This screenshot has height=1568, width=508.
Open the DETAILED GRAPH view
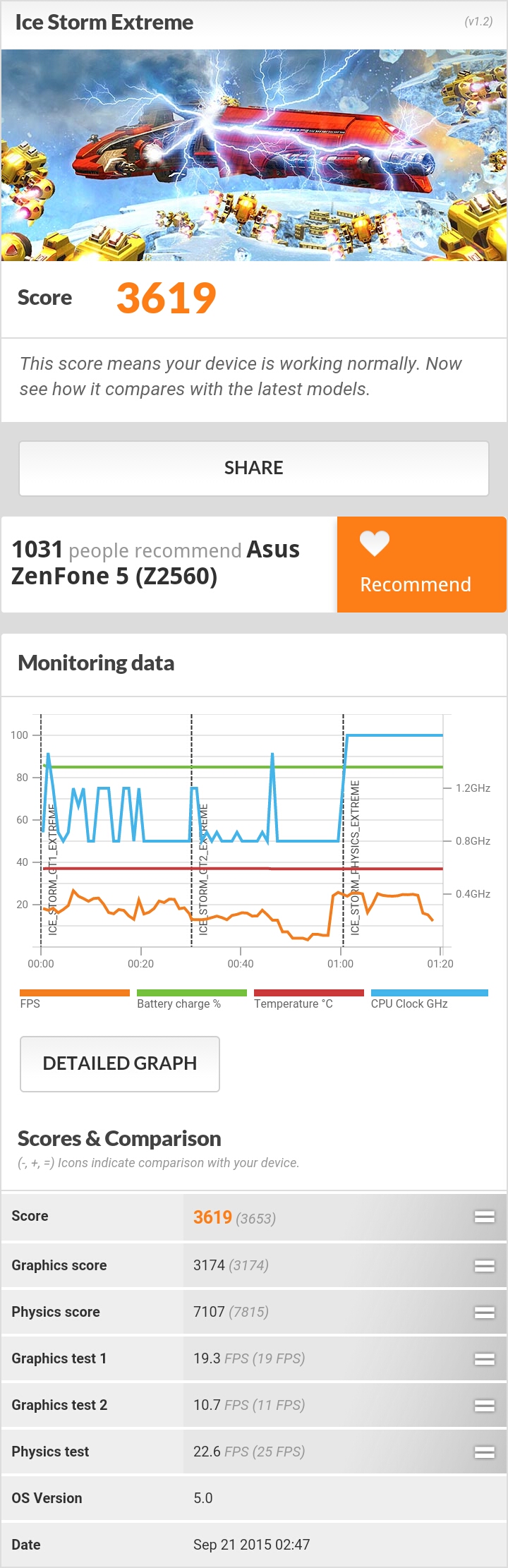pos(120,1063)
